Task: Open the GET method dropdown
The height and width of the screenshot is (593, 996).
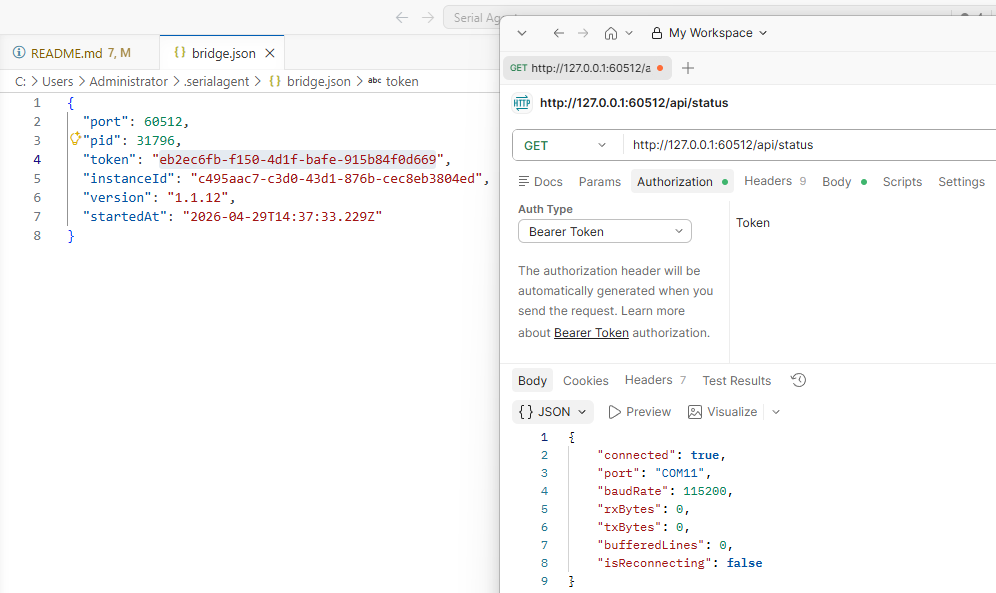Action: (565, 145)
